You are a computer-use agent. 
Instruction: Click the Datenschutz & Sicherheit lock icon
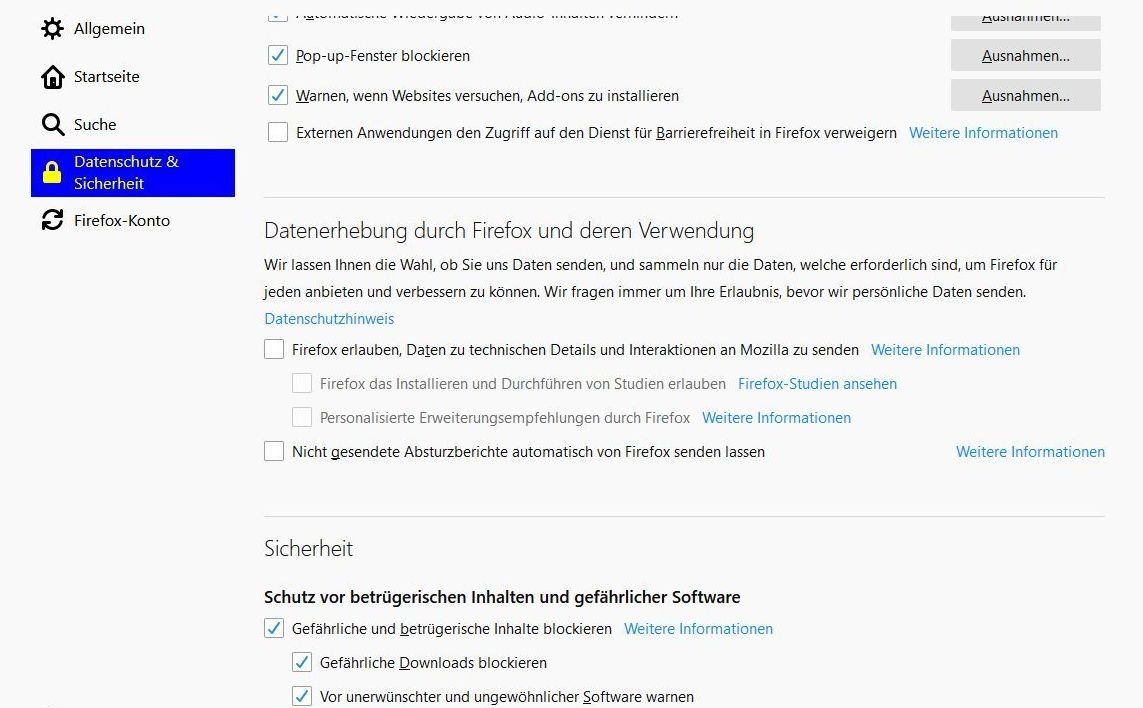[x=52, y=173]
